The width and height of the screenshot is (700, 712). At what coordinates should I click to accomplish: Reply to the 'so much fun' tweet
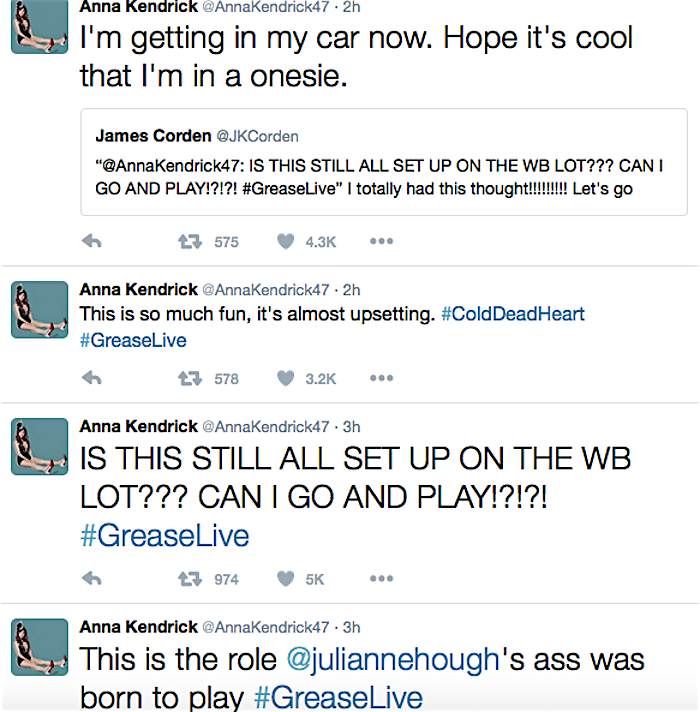point(91,378)
